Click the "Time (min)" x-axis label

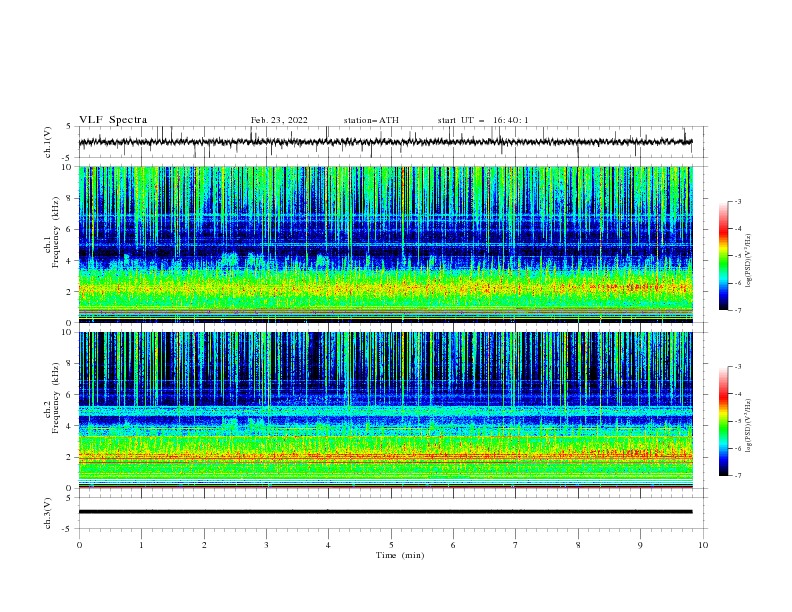[x=400, y=555]
